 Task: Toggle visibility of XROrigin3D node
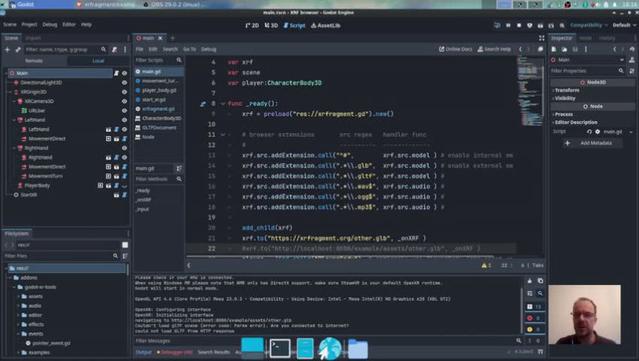pos(124,92)
